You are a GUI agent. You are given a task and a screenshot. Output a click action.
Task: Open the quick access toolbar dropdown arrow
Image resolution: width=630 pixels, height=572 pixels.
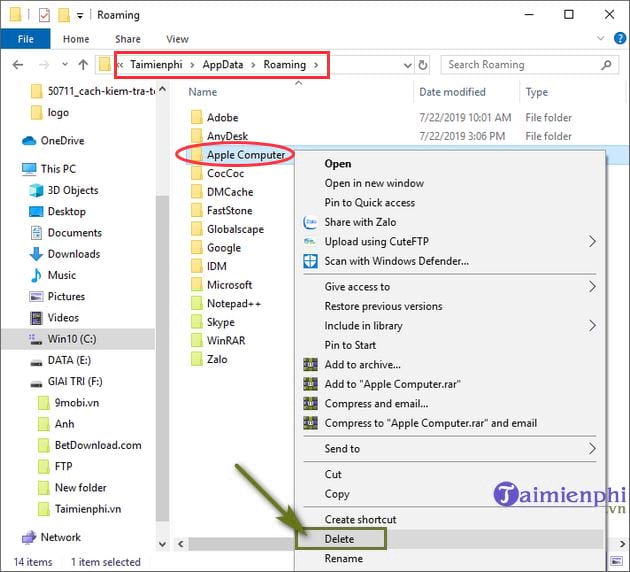80,16
